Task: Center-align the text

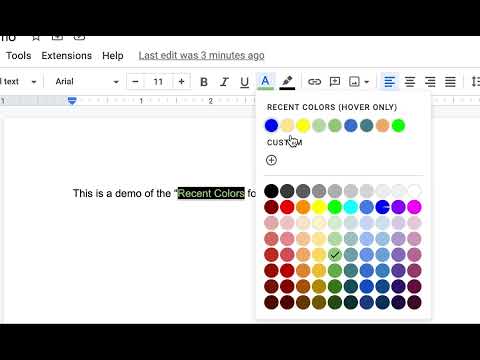Action: point(410,82)
